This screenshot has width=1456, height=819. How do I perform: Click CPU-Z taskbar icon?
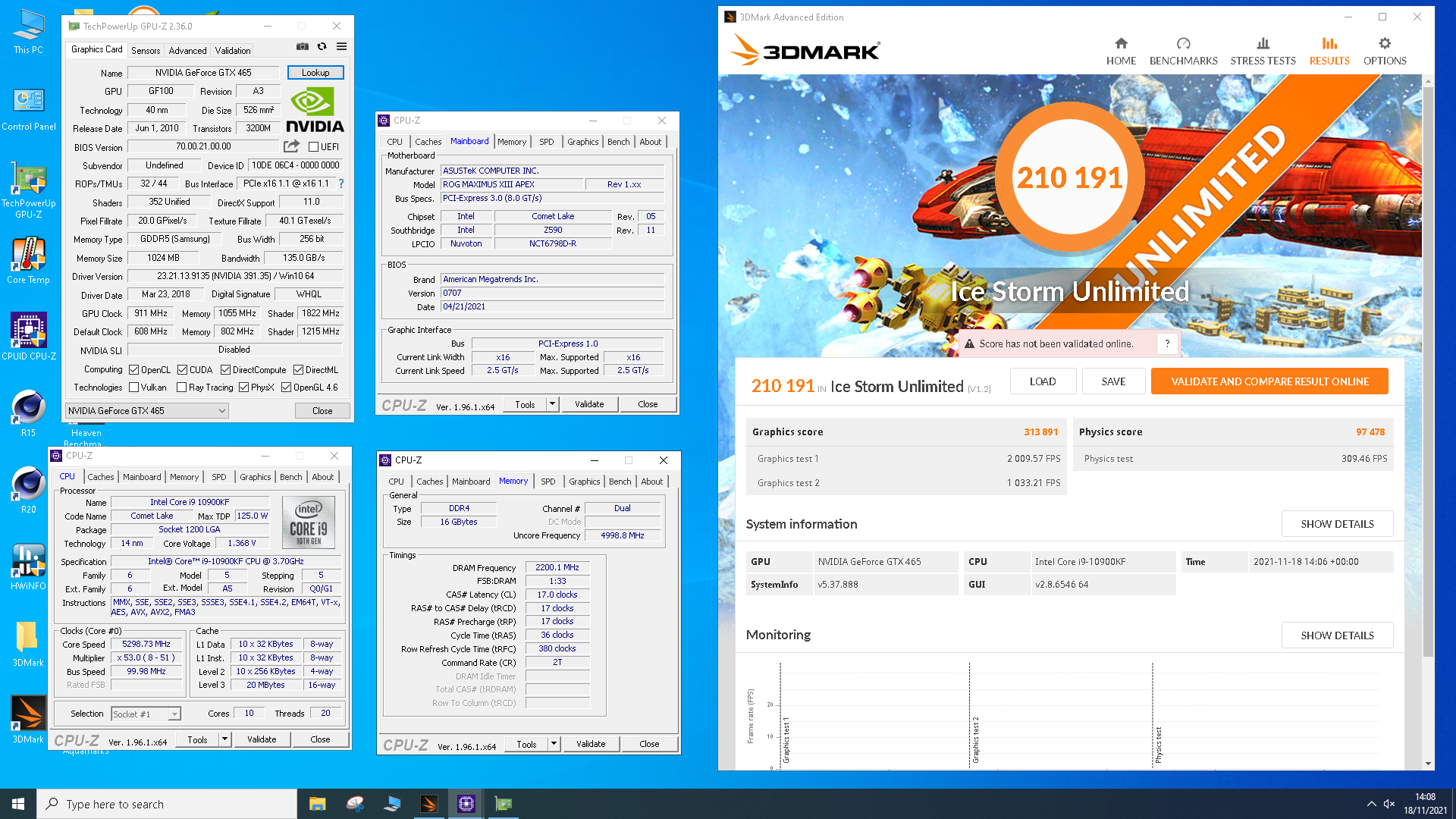(466, 804)
